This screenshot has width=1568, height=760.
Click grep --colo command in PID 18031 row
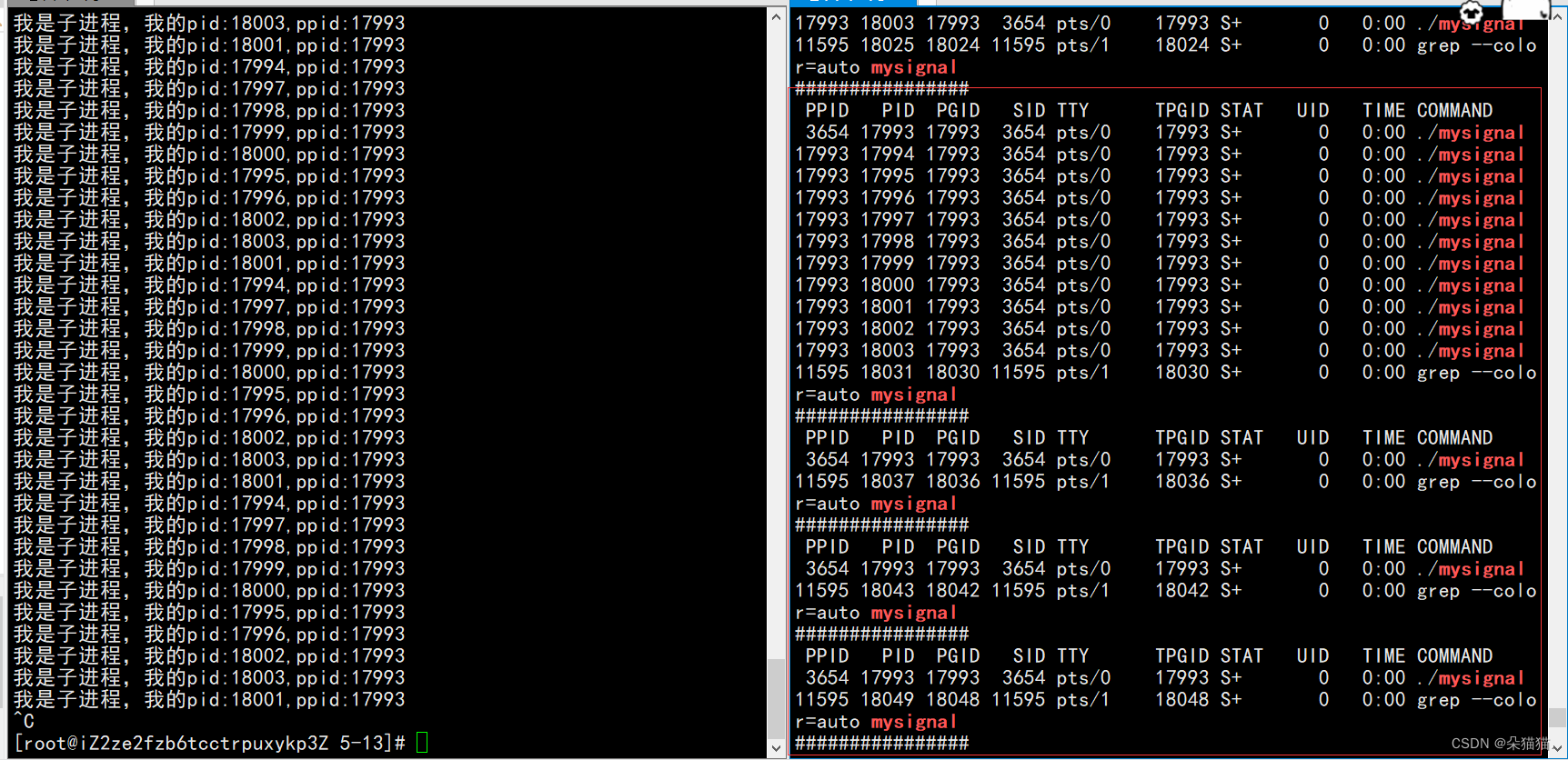(1476, 372)
